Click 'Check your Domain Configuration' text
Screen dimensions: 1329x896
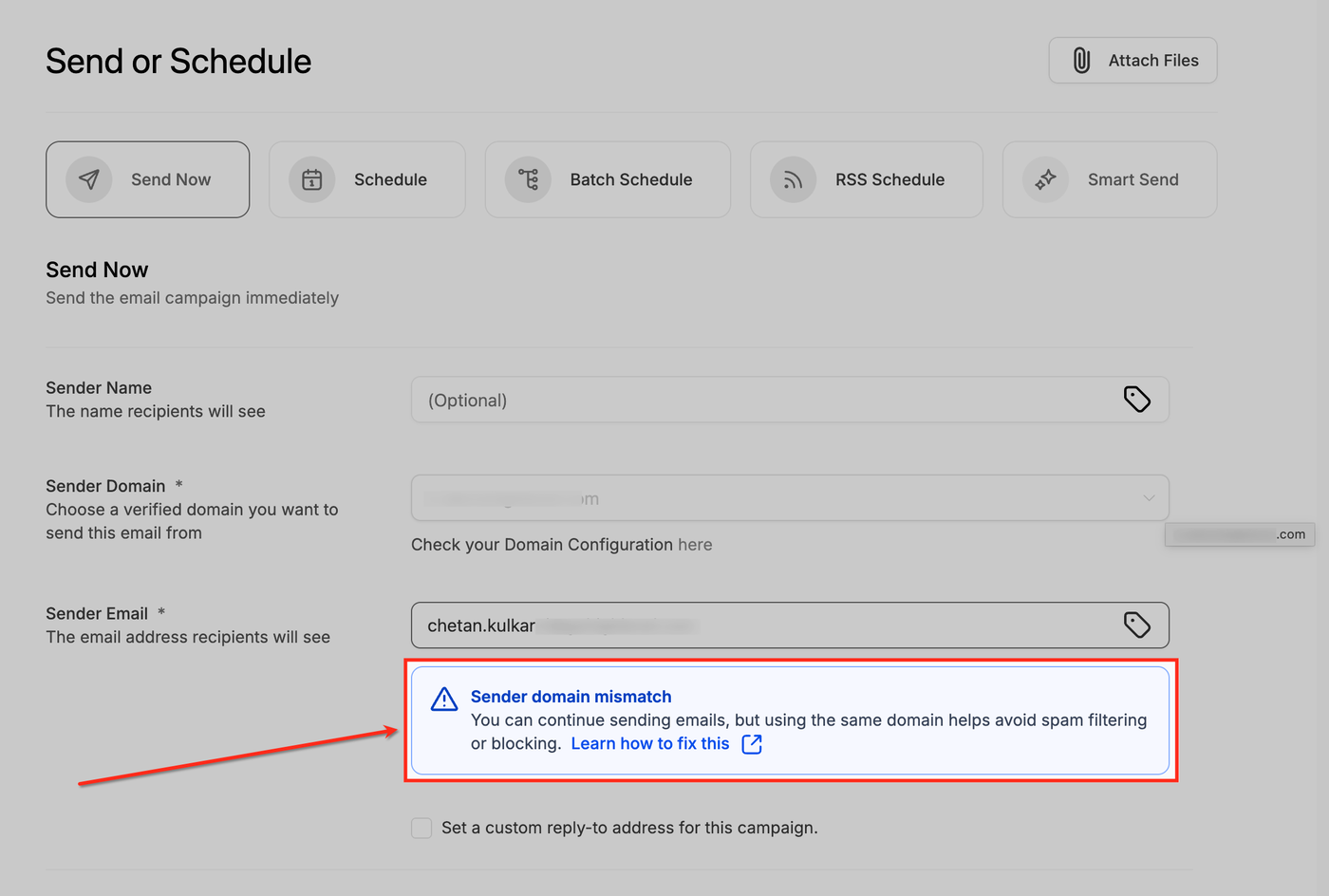tap(542, 545)
